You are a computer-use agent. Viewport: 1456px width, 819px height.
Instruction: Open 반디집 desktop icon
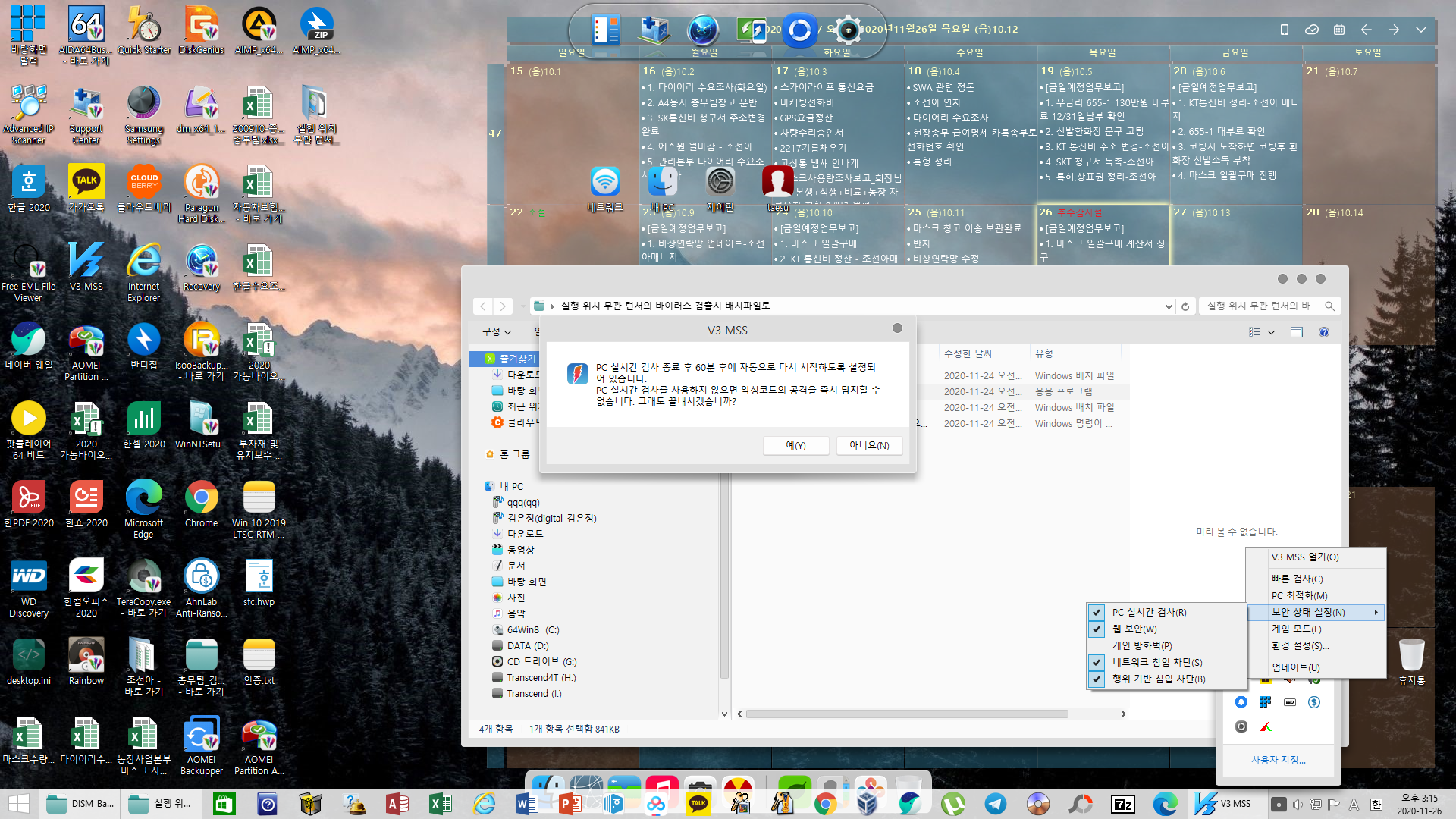point(143,346)
